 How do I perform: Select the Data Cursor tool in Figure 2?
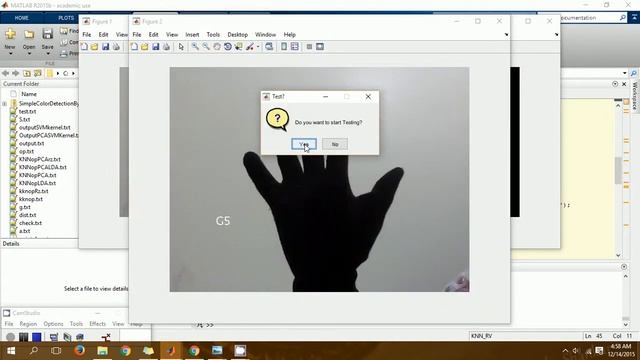[x=238, y=47]
